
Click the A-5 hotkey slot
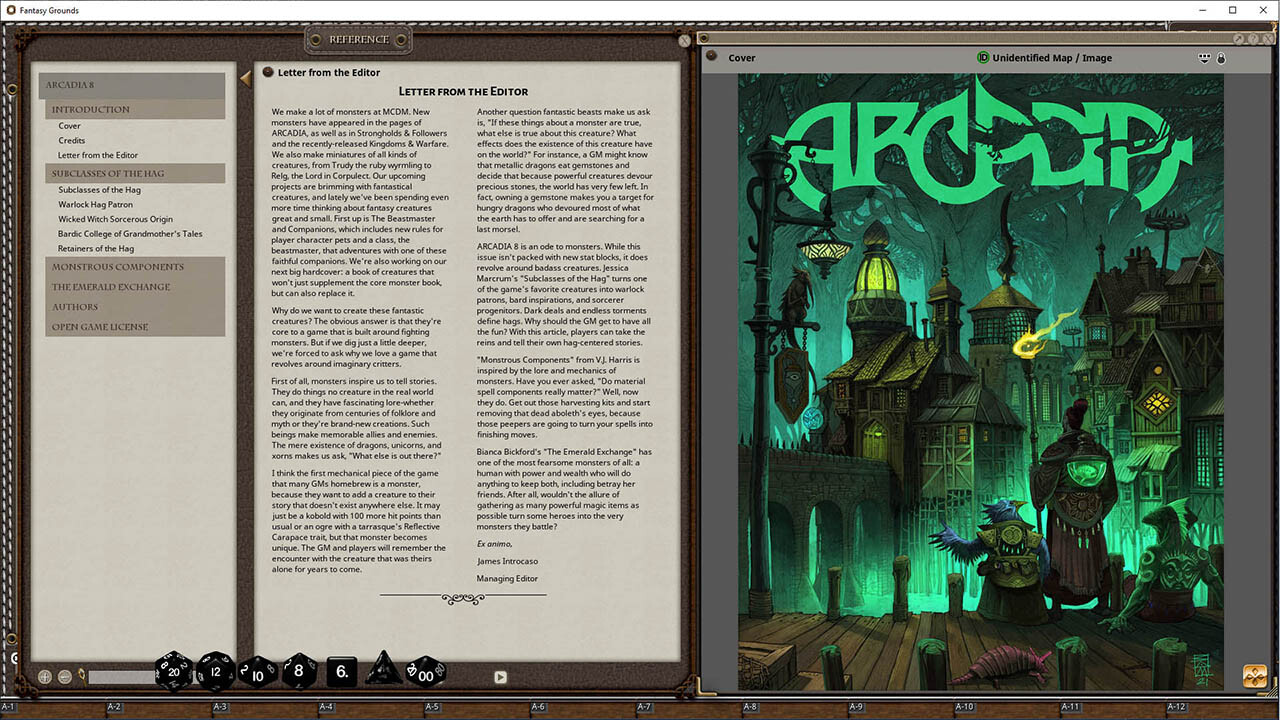click(432, 707)
